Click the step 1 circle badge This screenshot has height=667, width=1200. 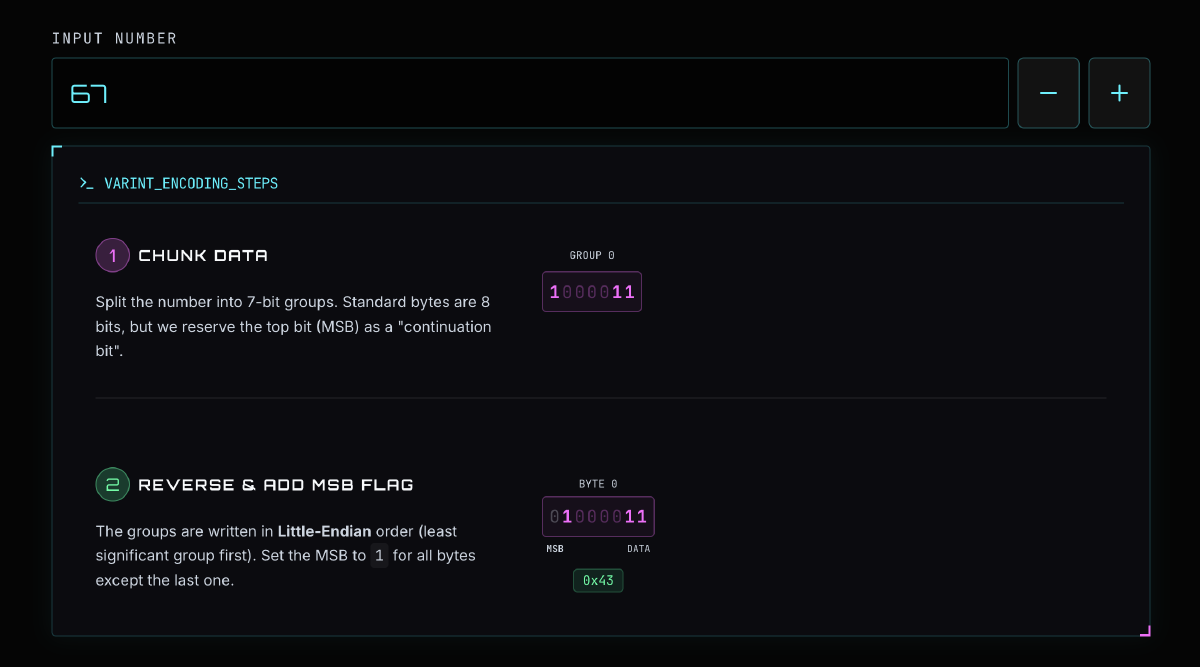tap(113, 255)
